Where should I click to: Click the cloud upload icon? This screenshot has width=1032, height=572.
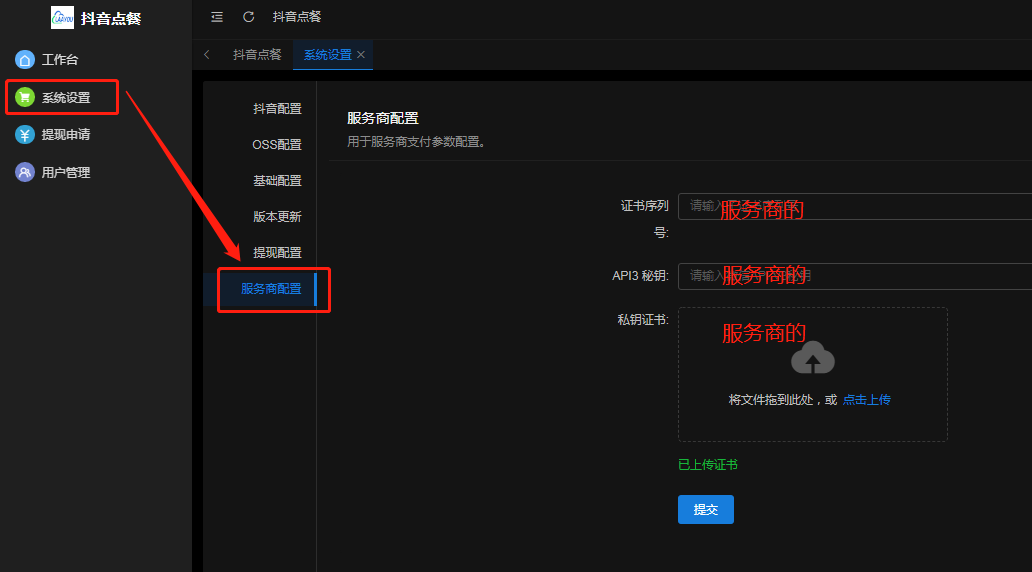813,358
